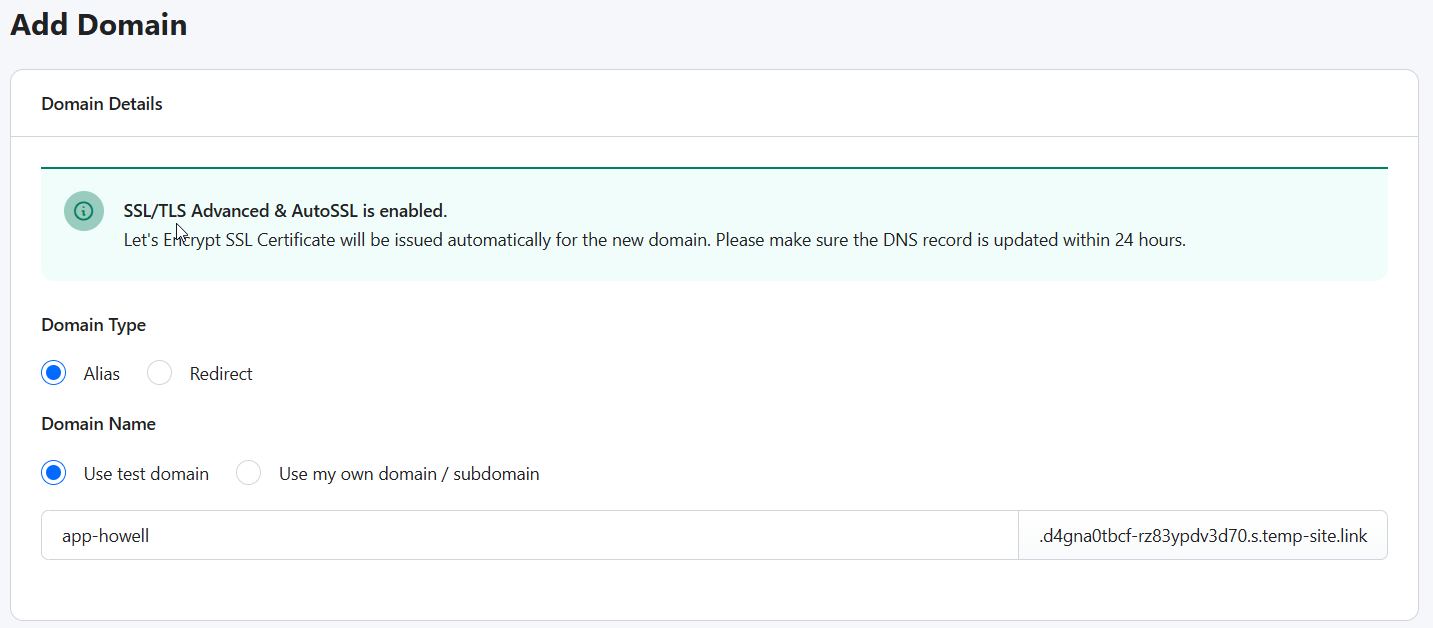
Task: Choose the Use test domain radio button
Action: point(54,473)
